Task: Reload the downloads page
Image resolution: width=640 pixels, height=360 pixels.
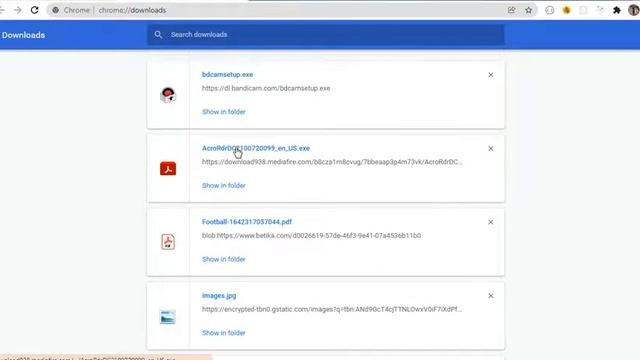Action: (x=35, y=10)
